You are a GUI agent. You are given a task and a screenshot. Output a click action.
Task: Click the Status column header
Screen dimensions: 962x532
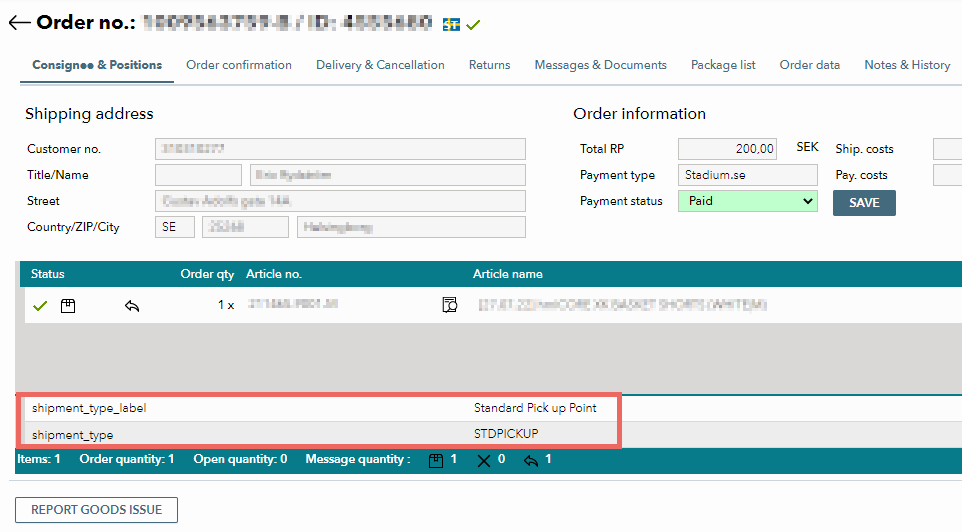47,274
